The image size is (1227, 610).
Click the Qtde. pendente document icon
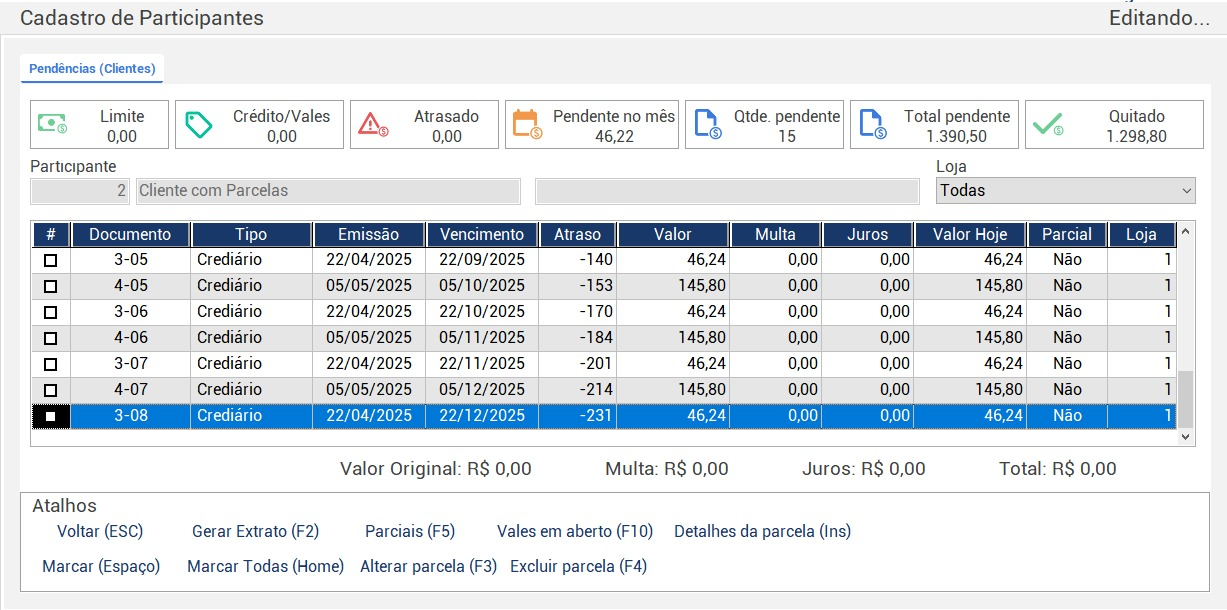point(708,124)
